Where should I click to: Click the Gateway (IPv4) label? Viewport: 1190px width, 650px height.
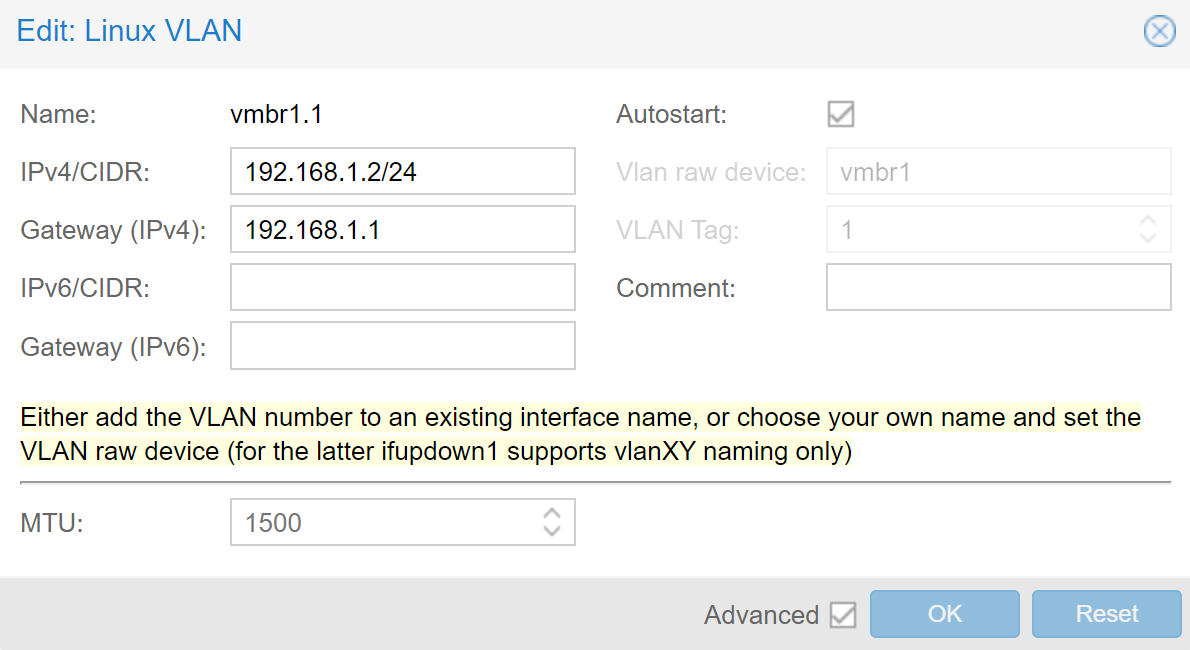(x=113, y=230)
